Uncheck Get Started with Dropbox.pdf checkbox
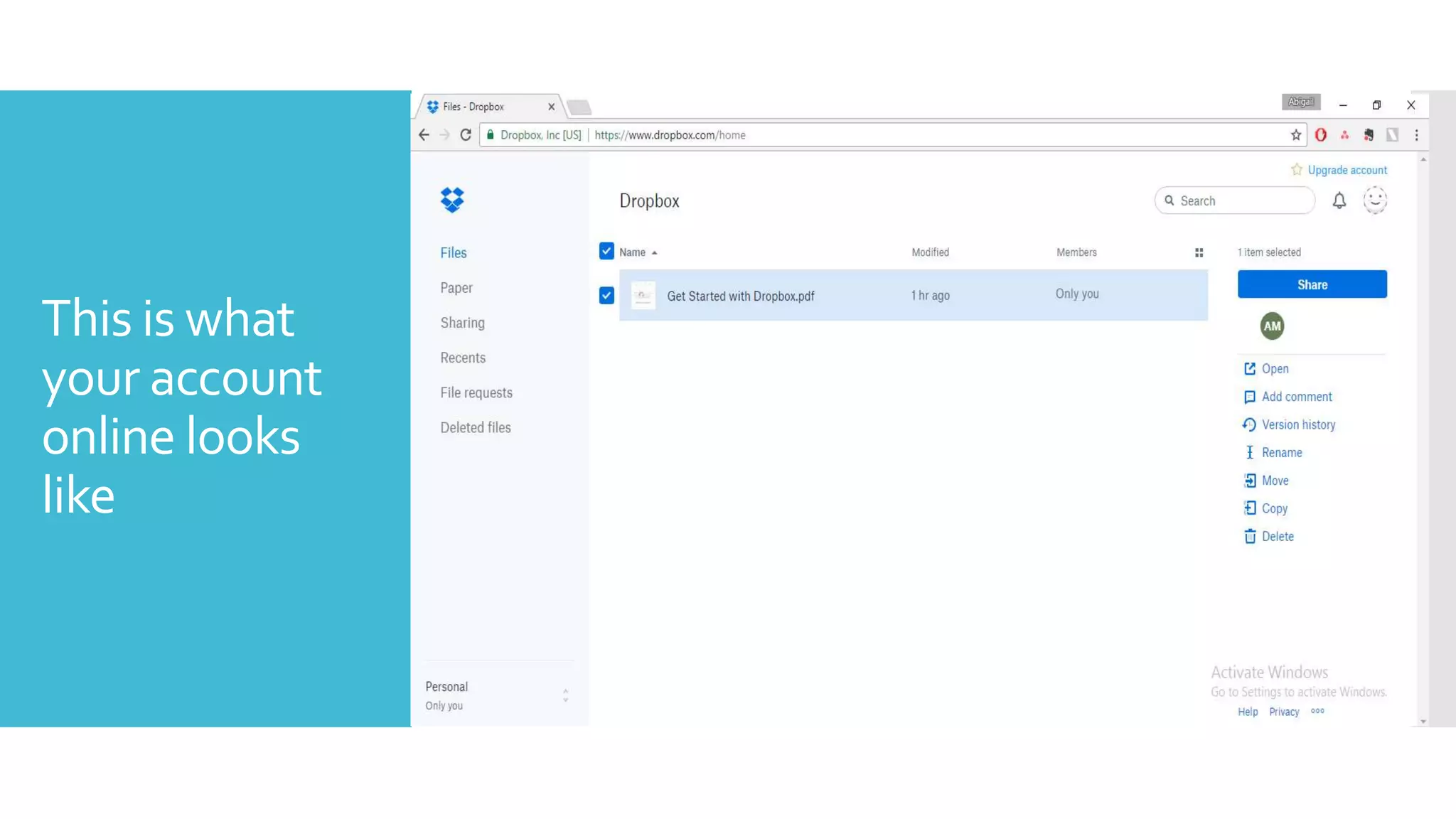This screenshot has width=1456, height=819. pos(606,296)
